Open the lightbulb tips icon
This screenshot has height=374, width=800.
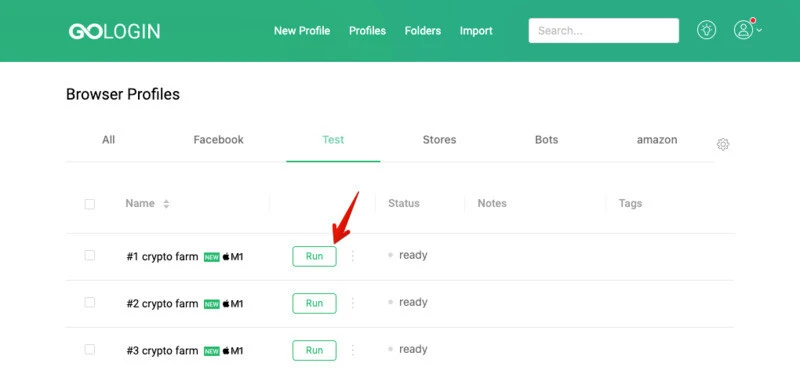[x=706, y=30]
